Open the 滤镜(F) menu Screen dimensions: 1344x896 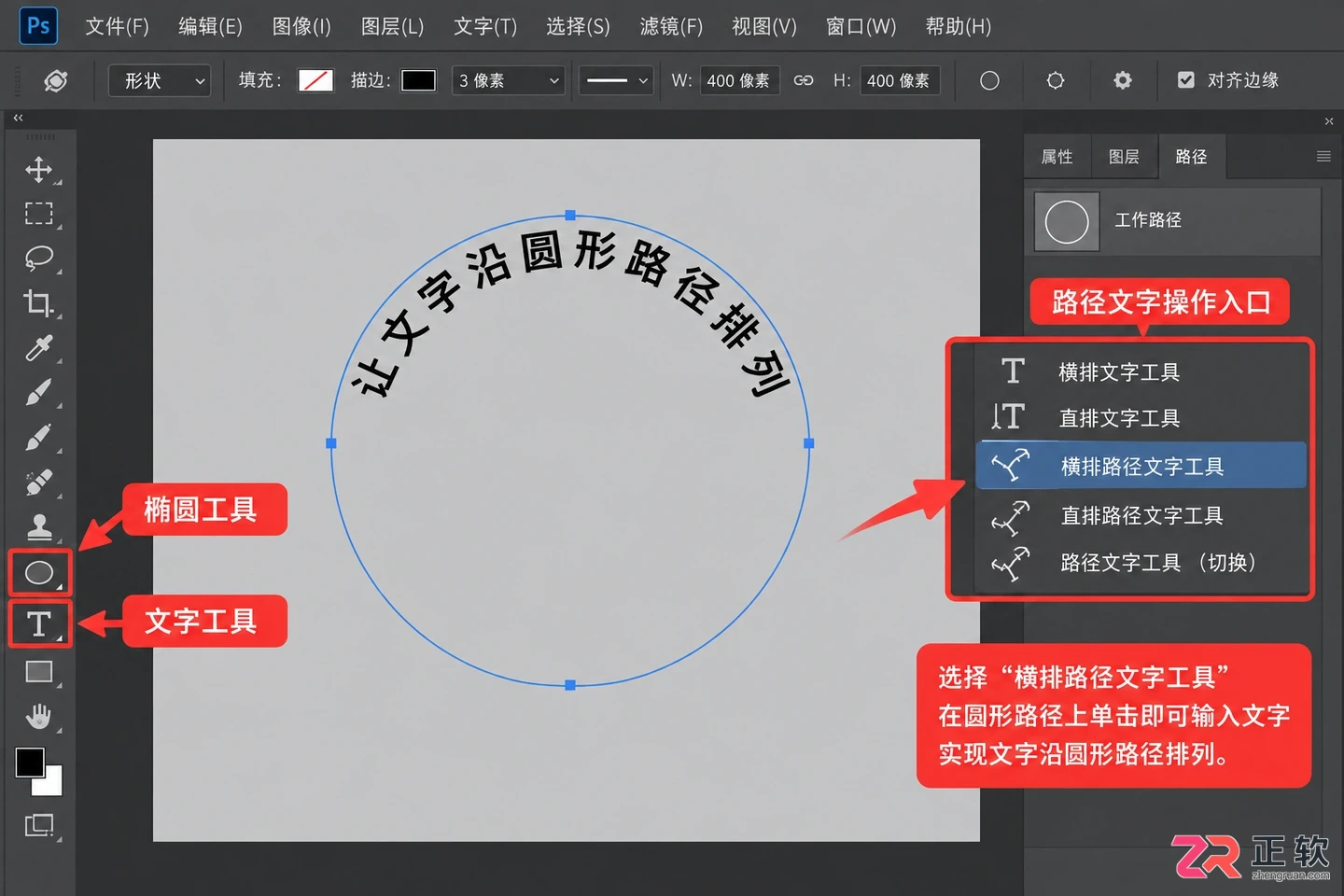pyautogui.click(x=671, y=26)
